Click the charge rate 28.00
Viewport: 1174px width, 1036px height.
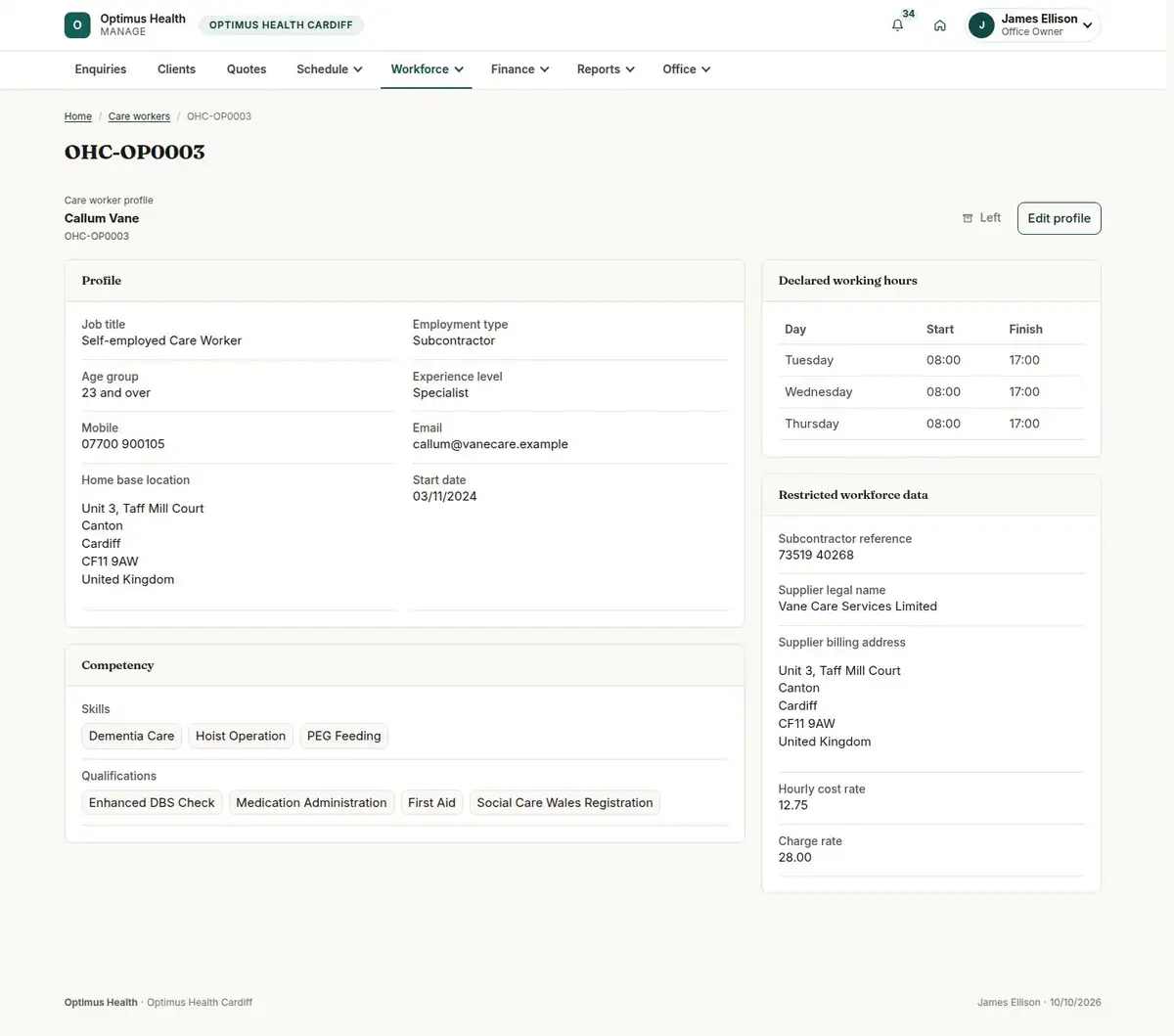coord(795,857)
